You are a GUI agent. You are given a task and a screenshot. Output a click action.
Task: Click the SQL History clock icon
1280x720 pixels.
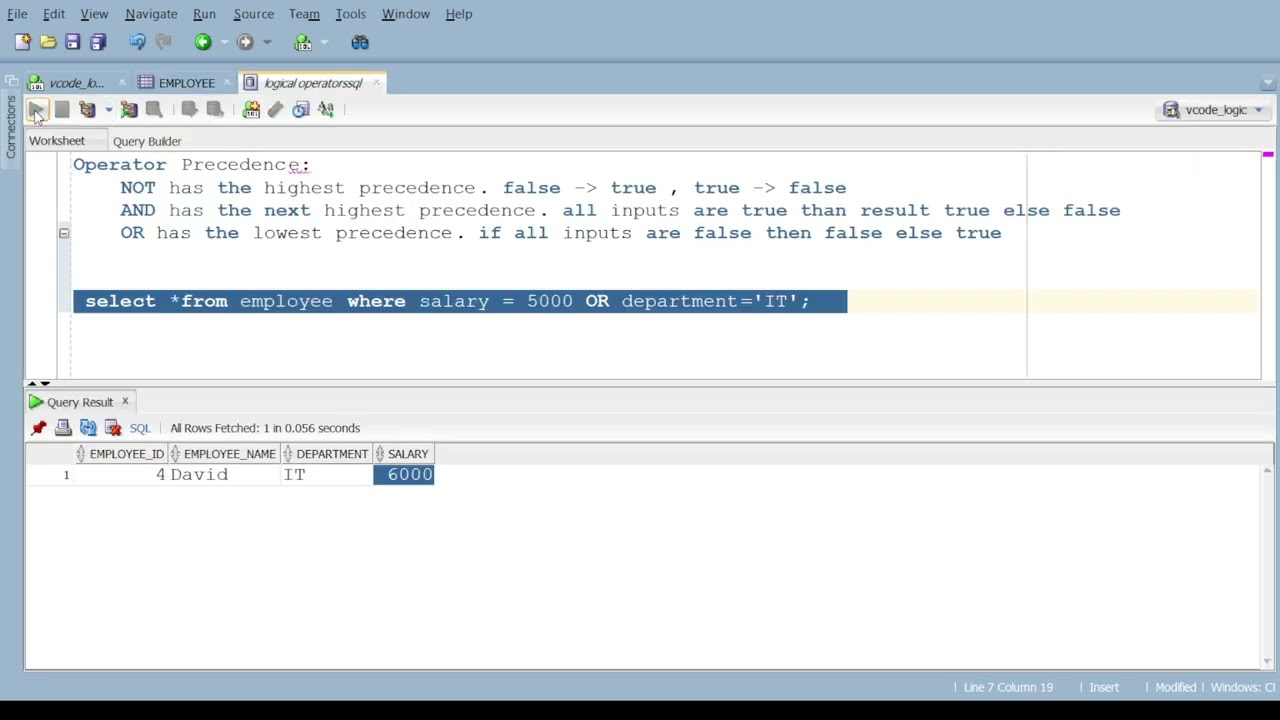click(301, 109)
